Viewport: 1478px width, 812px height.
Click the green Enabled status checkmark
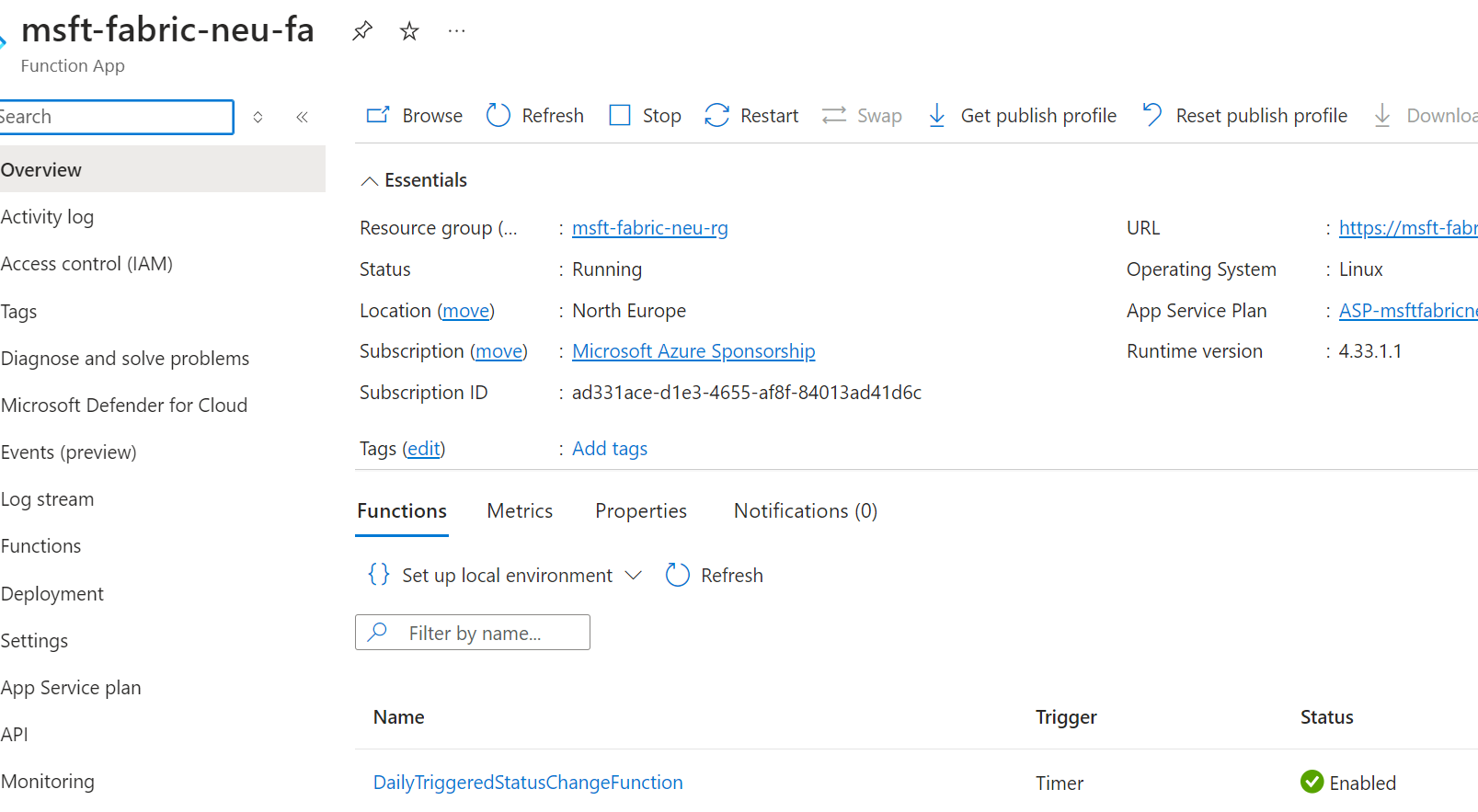pos(1312,782)
